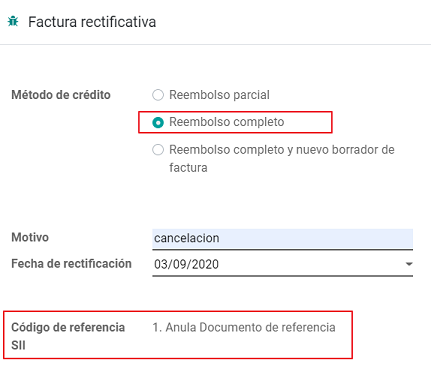
Task: Choose the nuevo borrador de factura radio circle
Action: pos(158,150)
